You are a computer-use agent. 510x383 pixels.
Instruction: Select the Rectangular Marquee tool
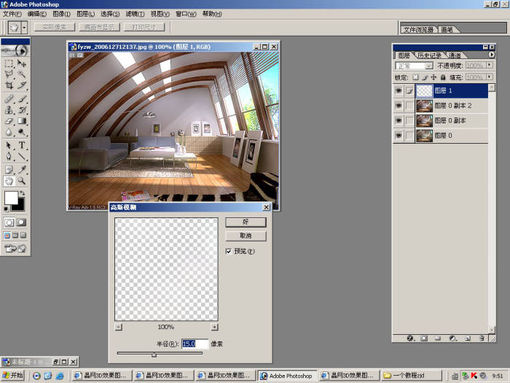coord(9,63)
